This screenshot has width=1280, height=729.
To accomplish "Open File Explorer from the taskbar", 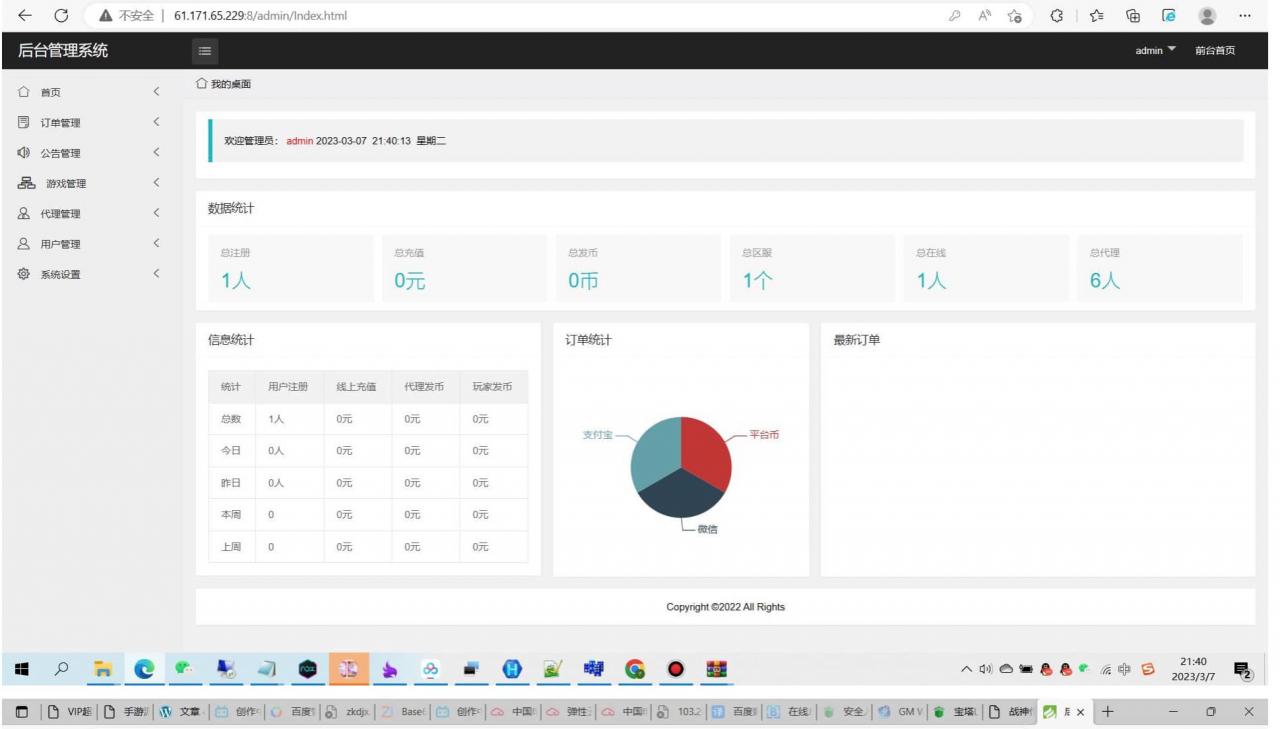I will click(x=103, y=670).
